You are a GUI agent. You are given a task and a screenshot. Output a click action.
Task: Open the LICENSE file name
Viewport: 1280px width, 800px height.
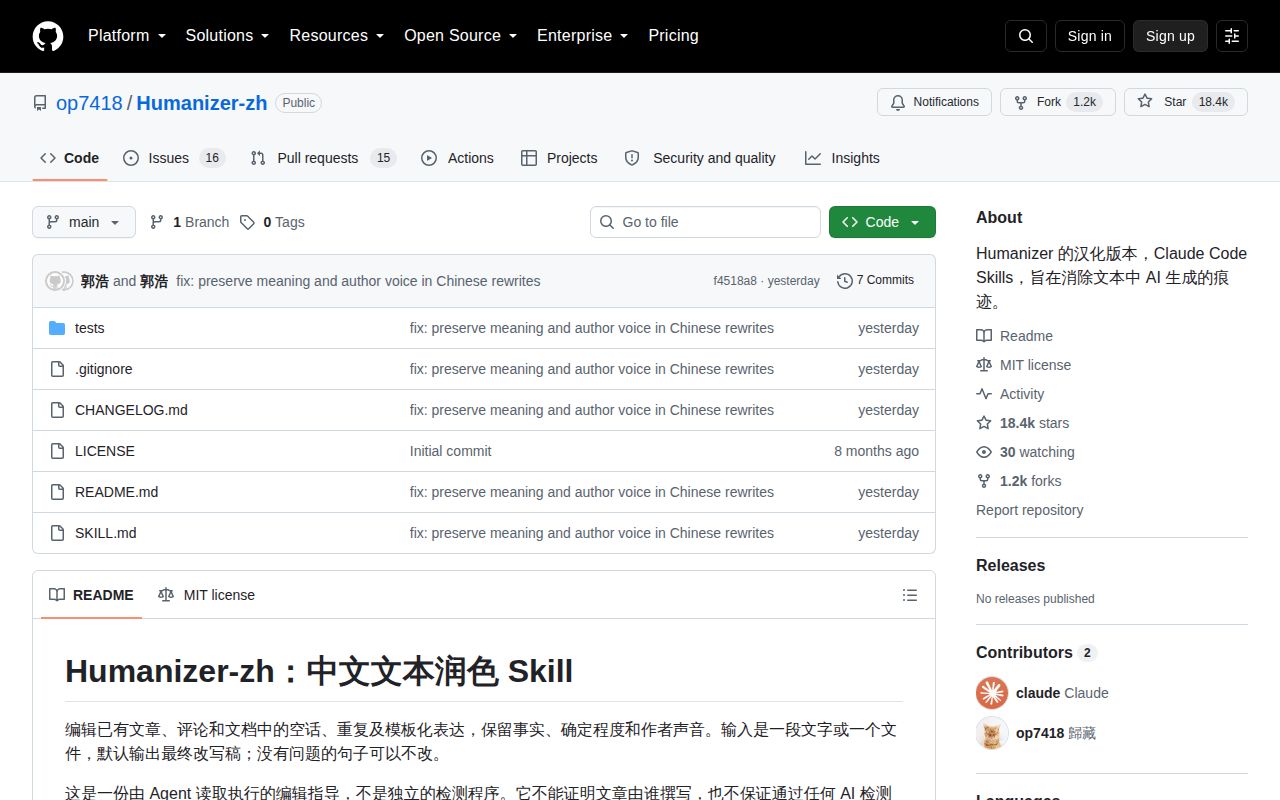coord(105,451)
